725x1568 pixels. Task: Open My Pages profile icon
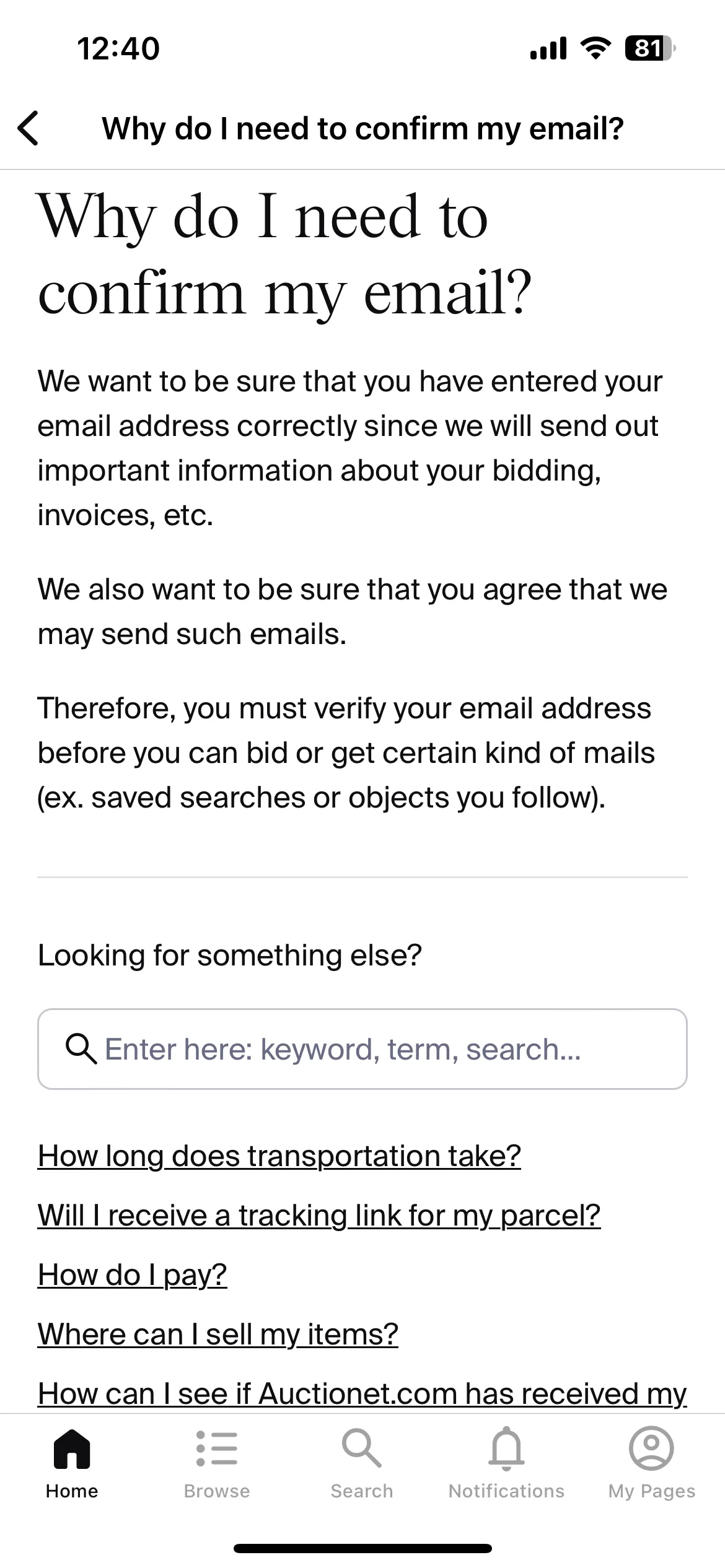coord(651,1448)
